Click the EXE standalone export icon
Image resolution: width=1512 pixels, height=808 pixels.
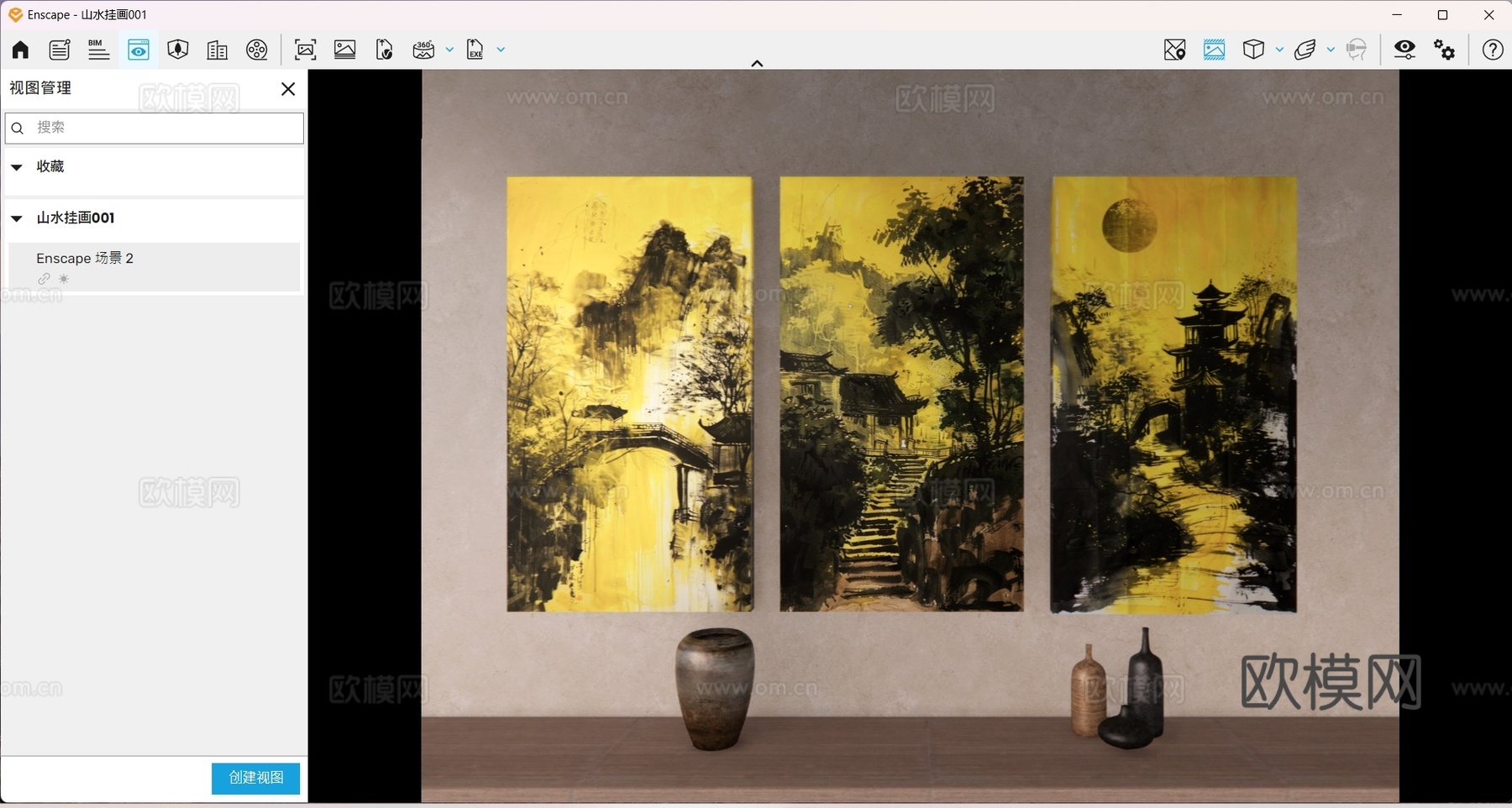(475, 50)
